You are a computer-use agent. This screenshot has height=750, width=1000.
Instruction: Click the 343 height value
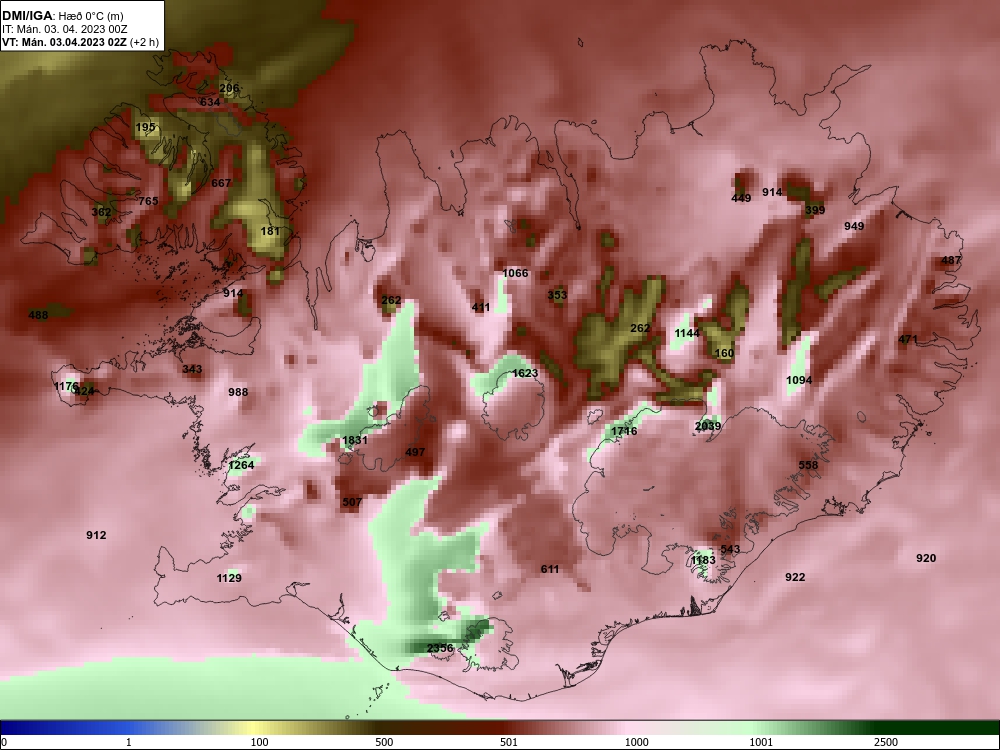coord(192,369)
